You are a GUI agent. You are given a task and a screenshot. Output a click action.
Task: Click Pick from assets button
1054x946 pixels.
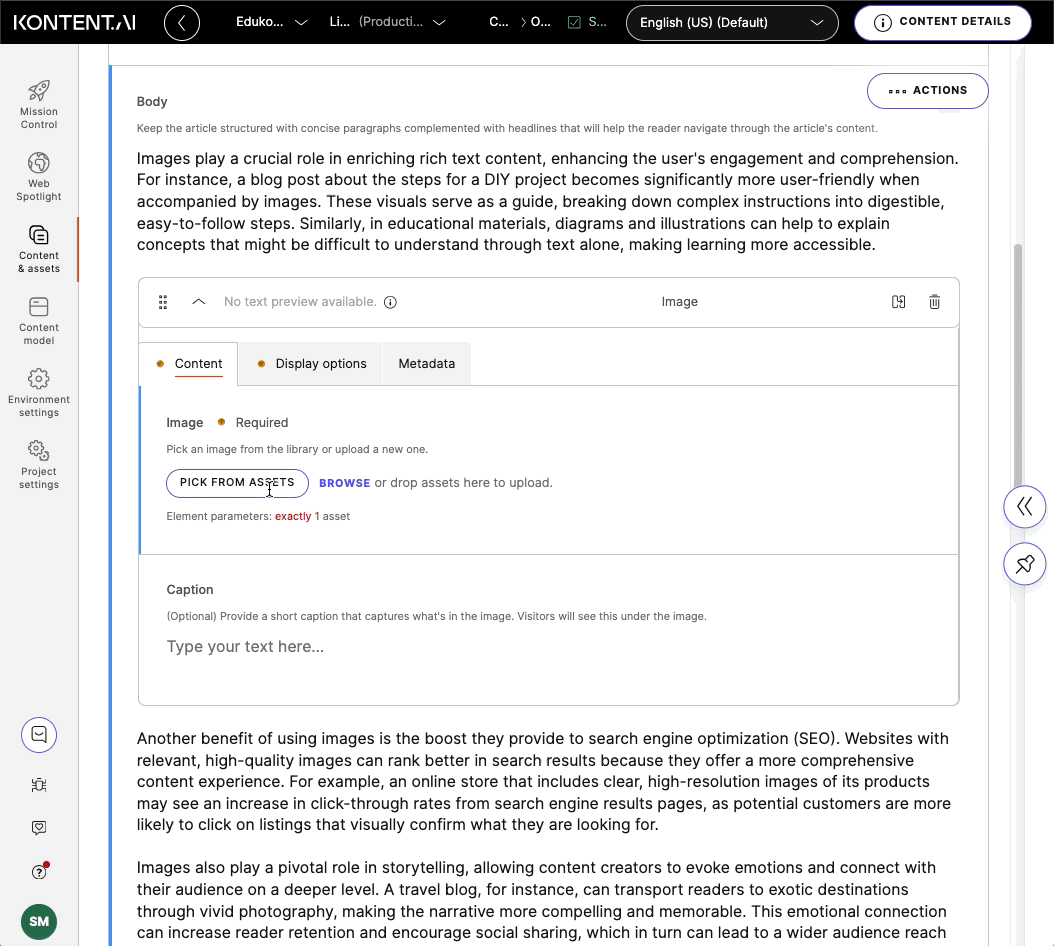(237, 483)
